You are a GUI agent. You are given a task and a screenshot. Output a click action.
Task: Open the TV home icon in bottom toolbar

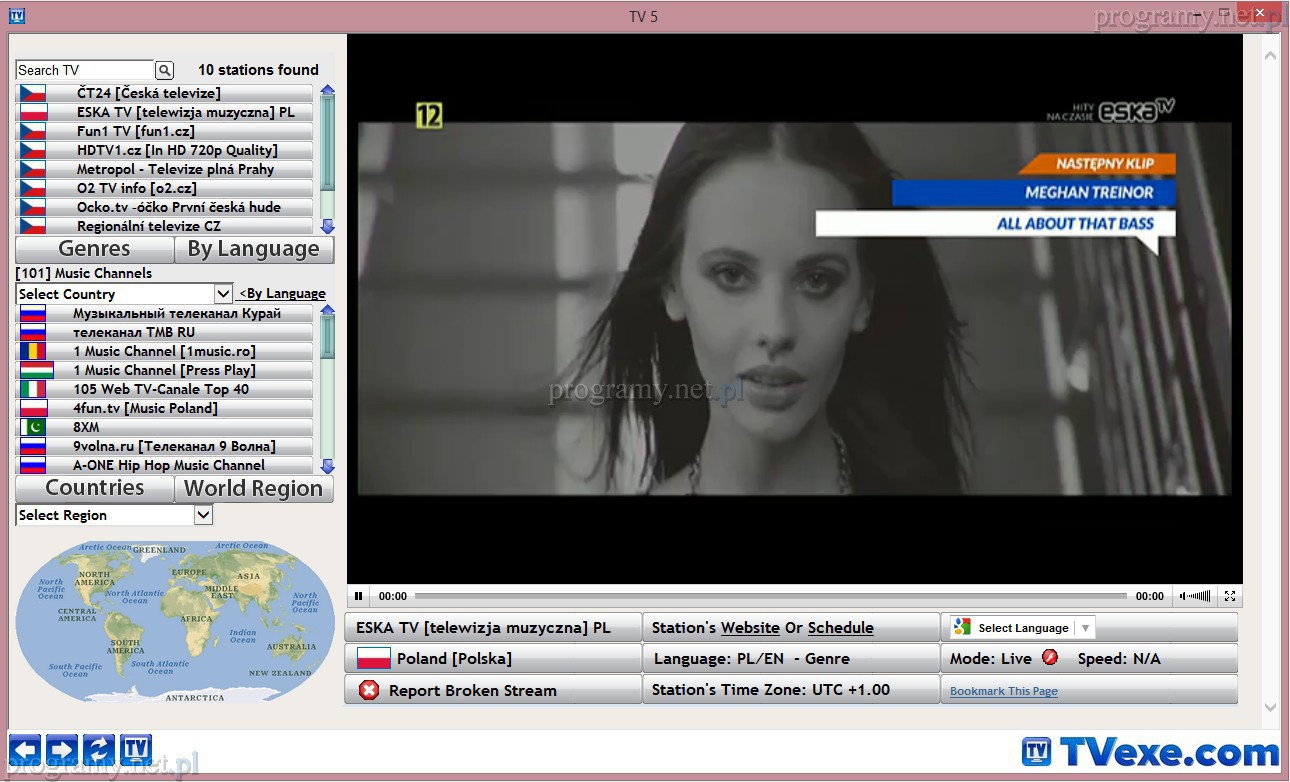click(x=136, y=749)
